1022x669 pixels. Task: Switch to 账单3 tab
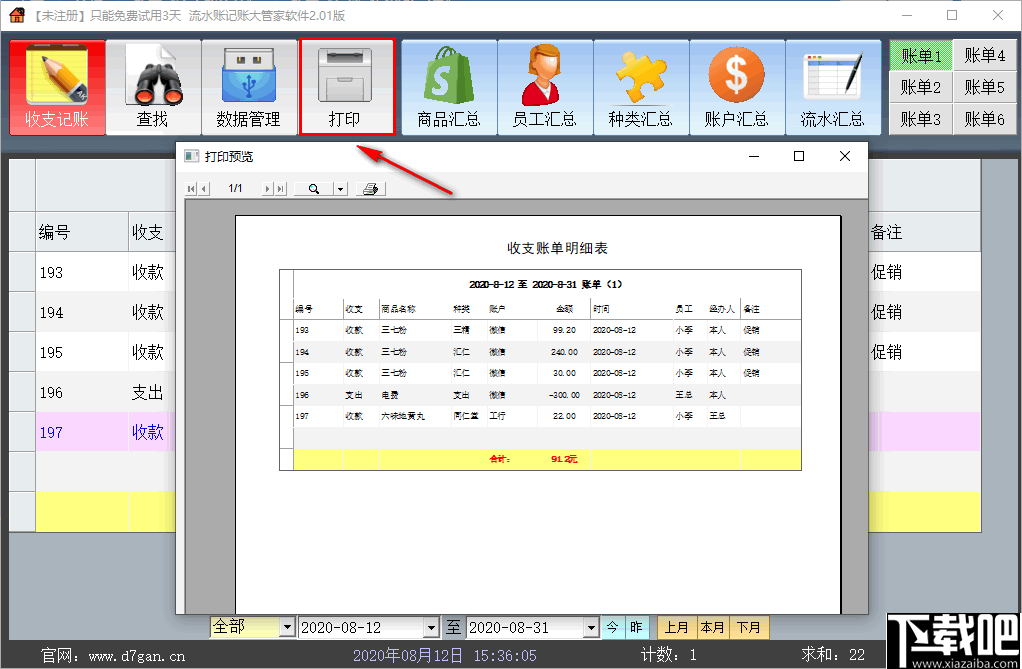pyautogui.click(x=921, y=119)
